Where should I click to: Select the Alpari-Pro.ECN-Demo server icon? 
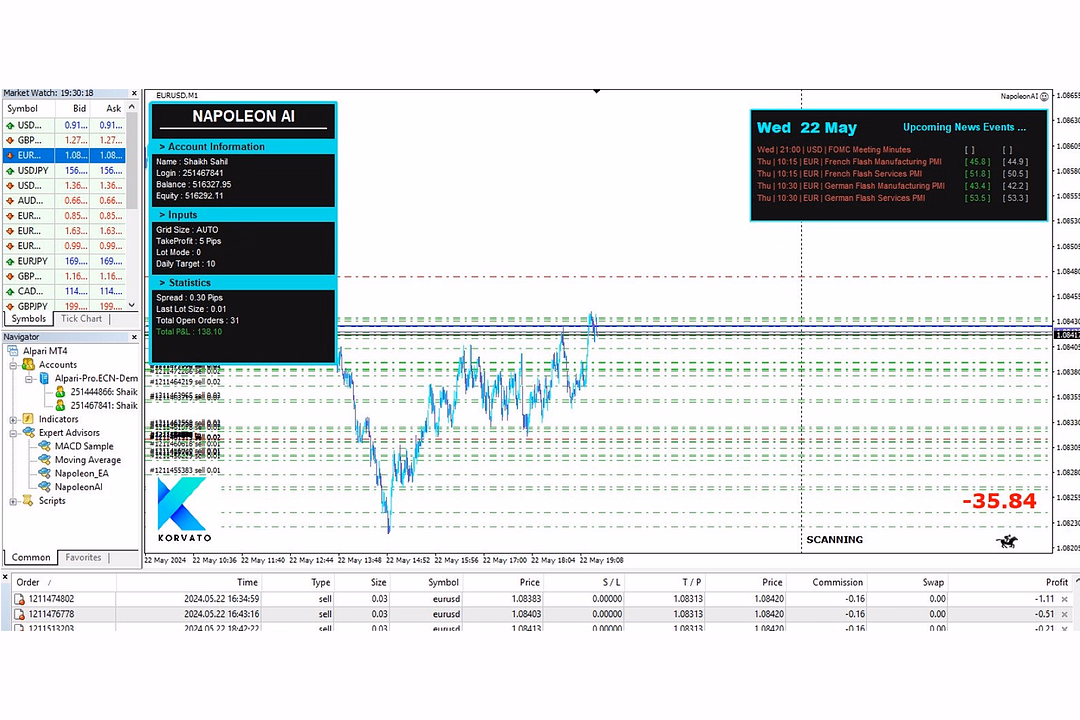point(44,378)
